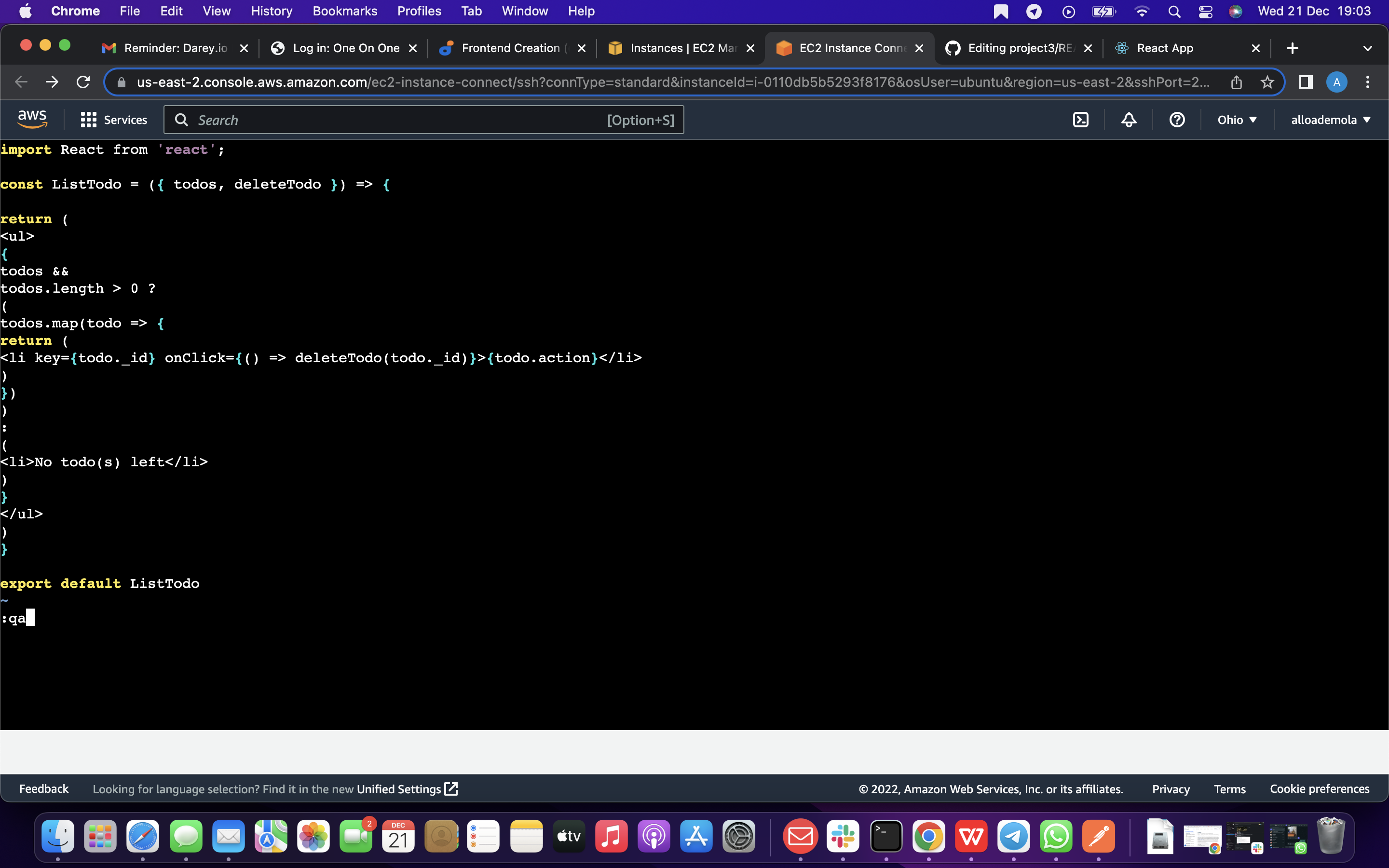The image size is (1389, 868).
Task: Open the alloademola account menu
Action: [1330, 120]
